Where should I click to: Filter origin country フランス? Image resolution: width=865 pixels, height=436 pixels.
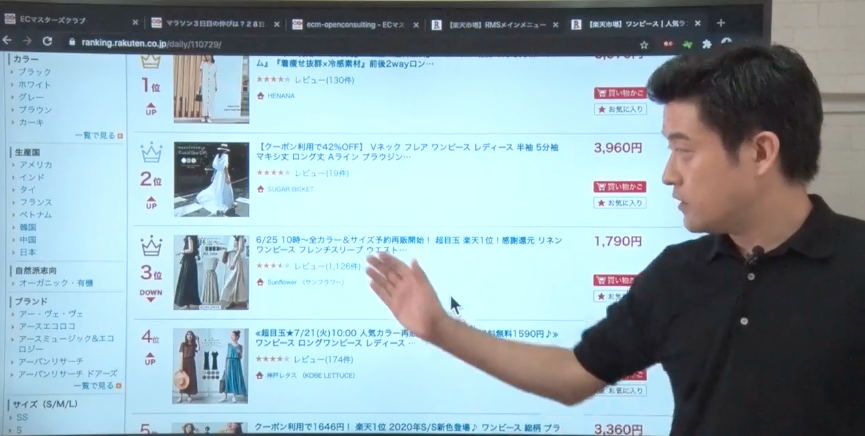click(x=36, y=203)
